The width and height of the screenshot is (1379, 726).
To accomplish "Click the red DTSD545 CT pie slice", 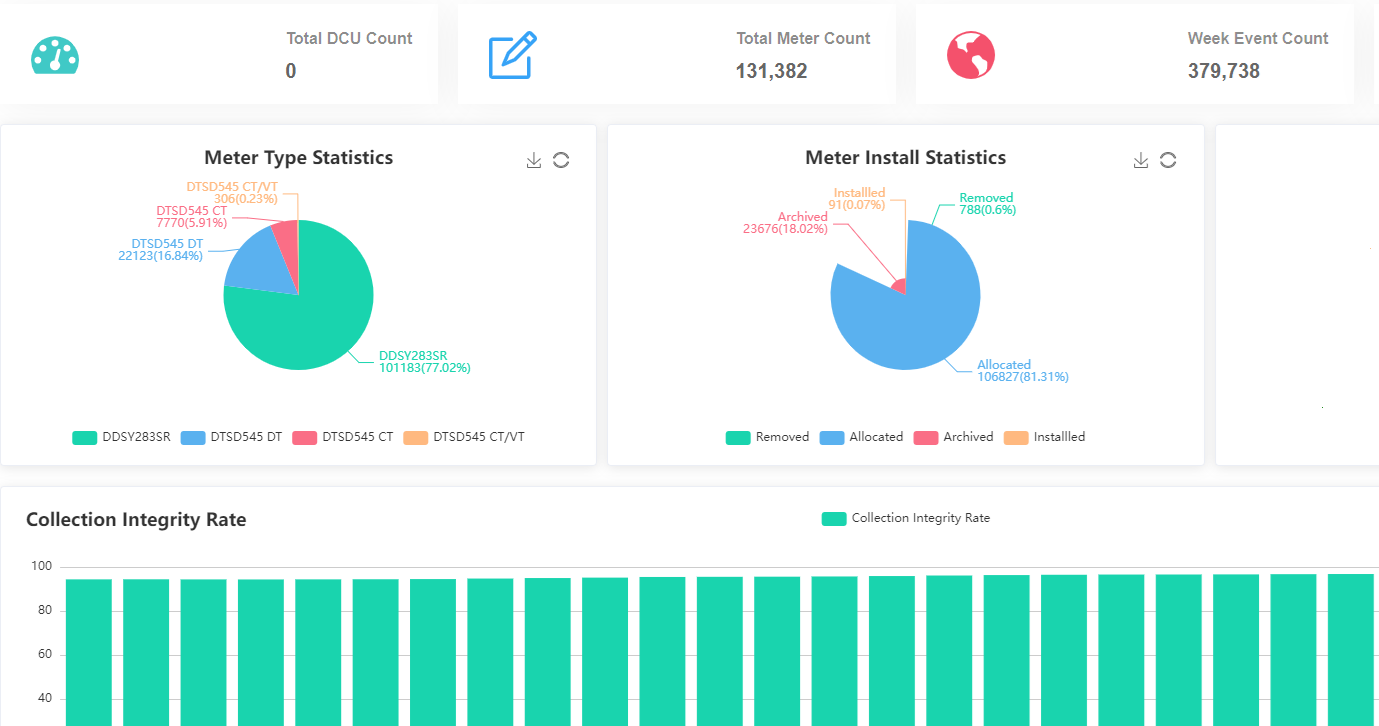I will click(x=287, y=245).
